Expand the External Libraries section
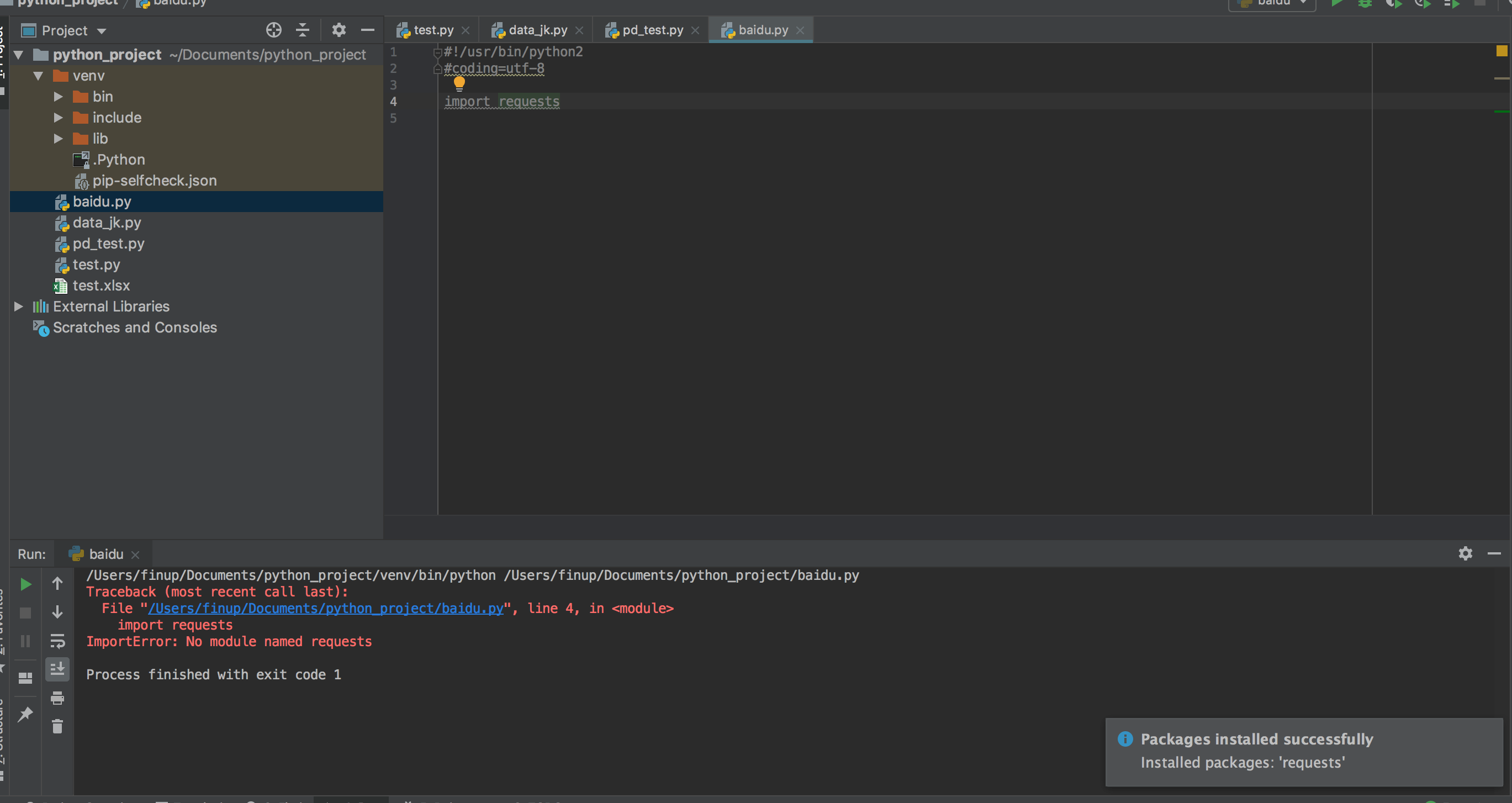 pos(18,306)
